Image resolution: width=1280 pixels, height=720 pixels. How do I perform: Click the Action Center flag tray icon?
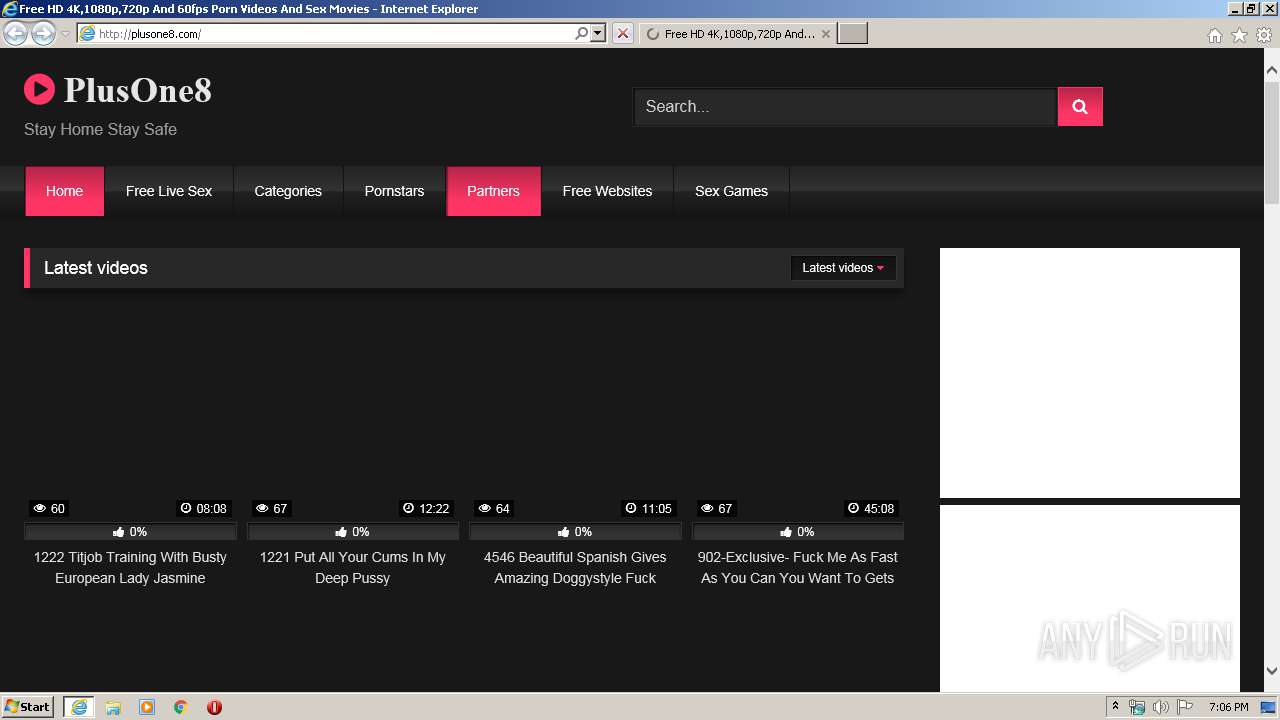pos(1185,707)
